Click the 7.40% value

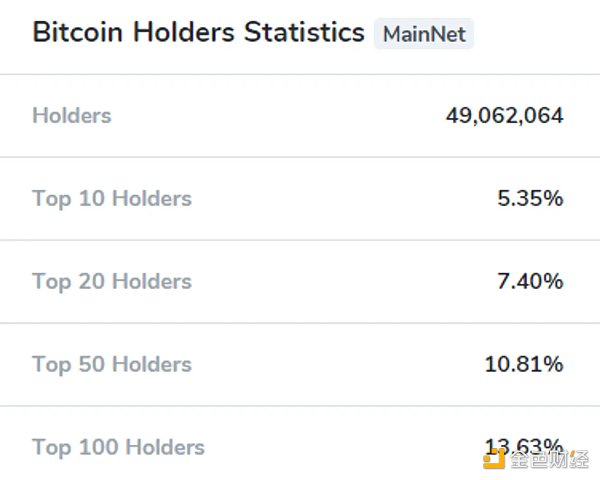click(x=530, y=281)
